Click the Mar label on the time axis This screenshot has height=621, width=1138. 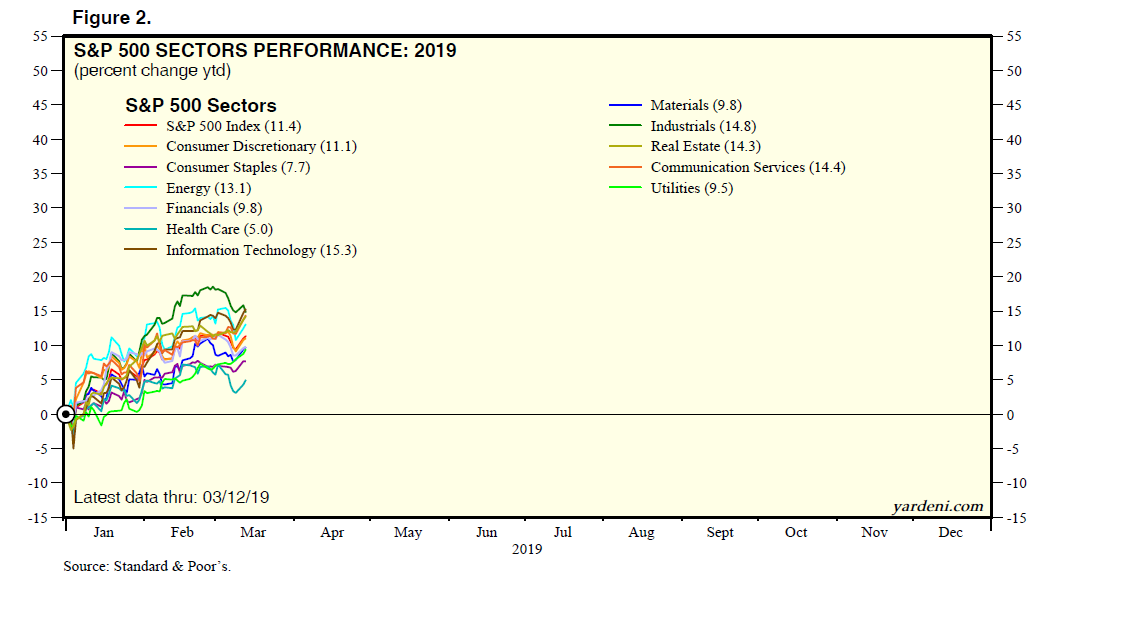click(253, 533)
